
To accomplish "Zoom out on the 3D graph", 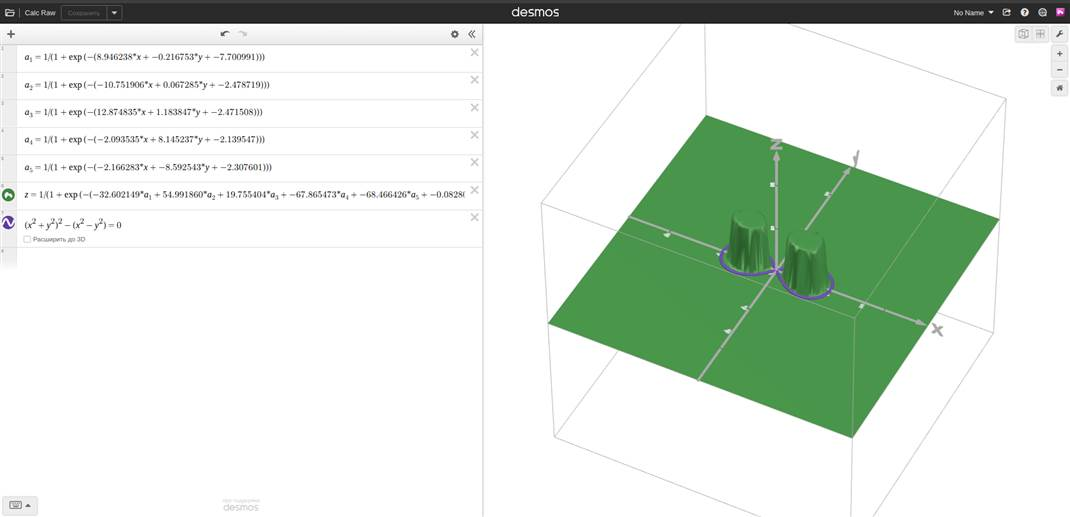I will pos(1059,70).
